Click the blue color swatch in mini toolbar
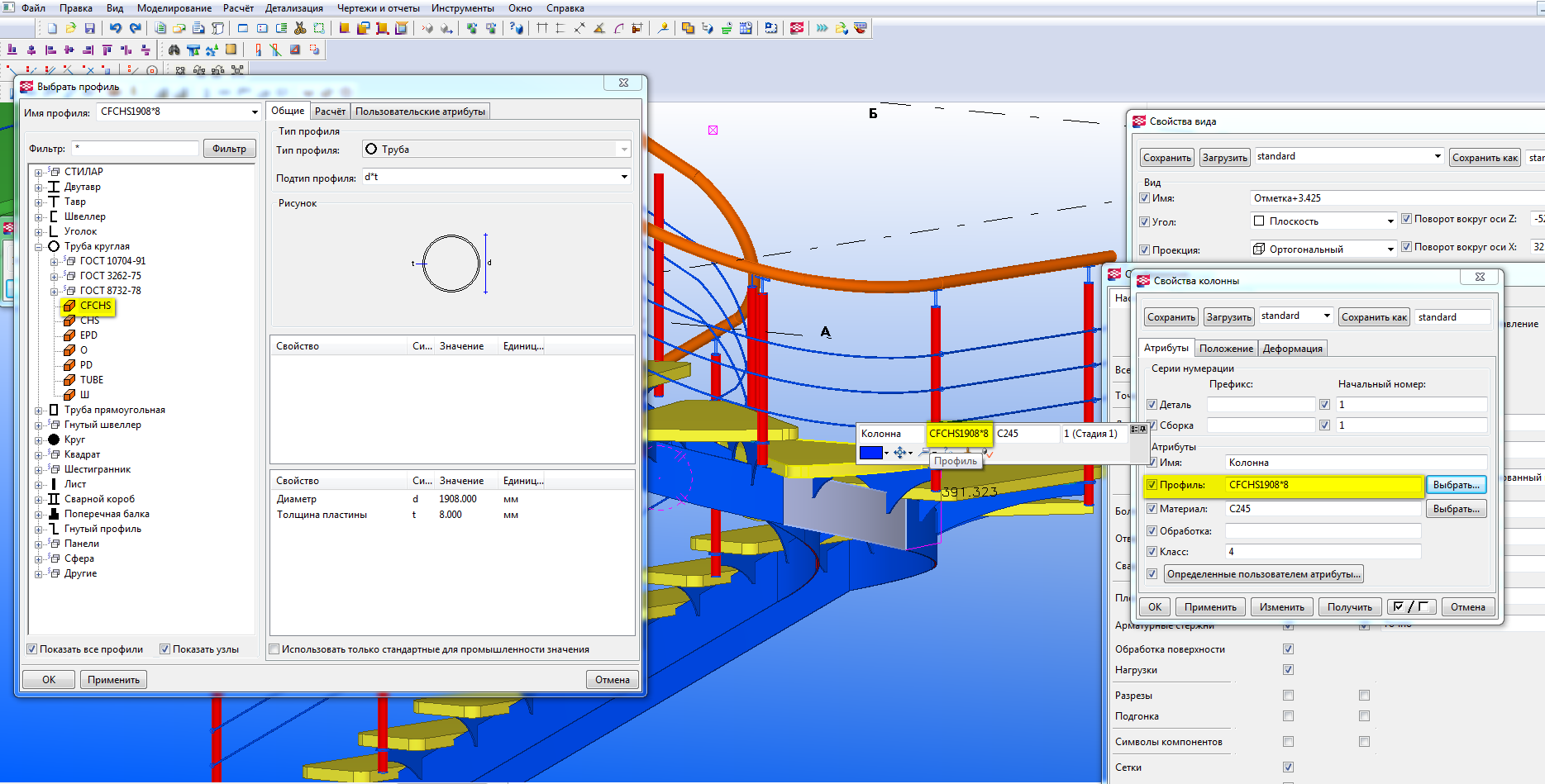This screenshot has height=784, width=1545. pos(870,453)
